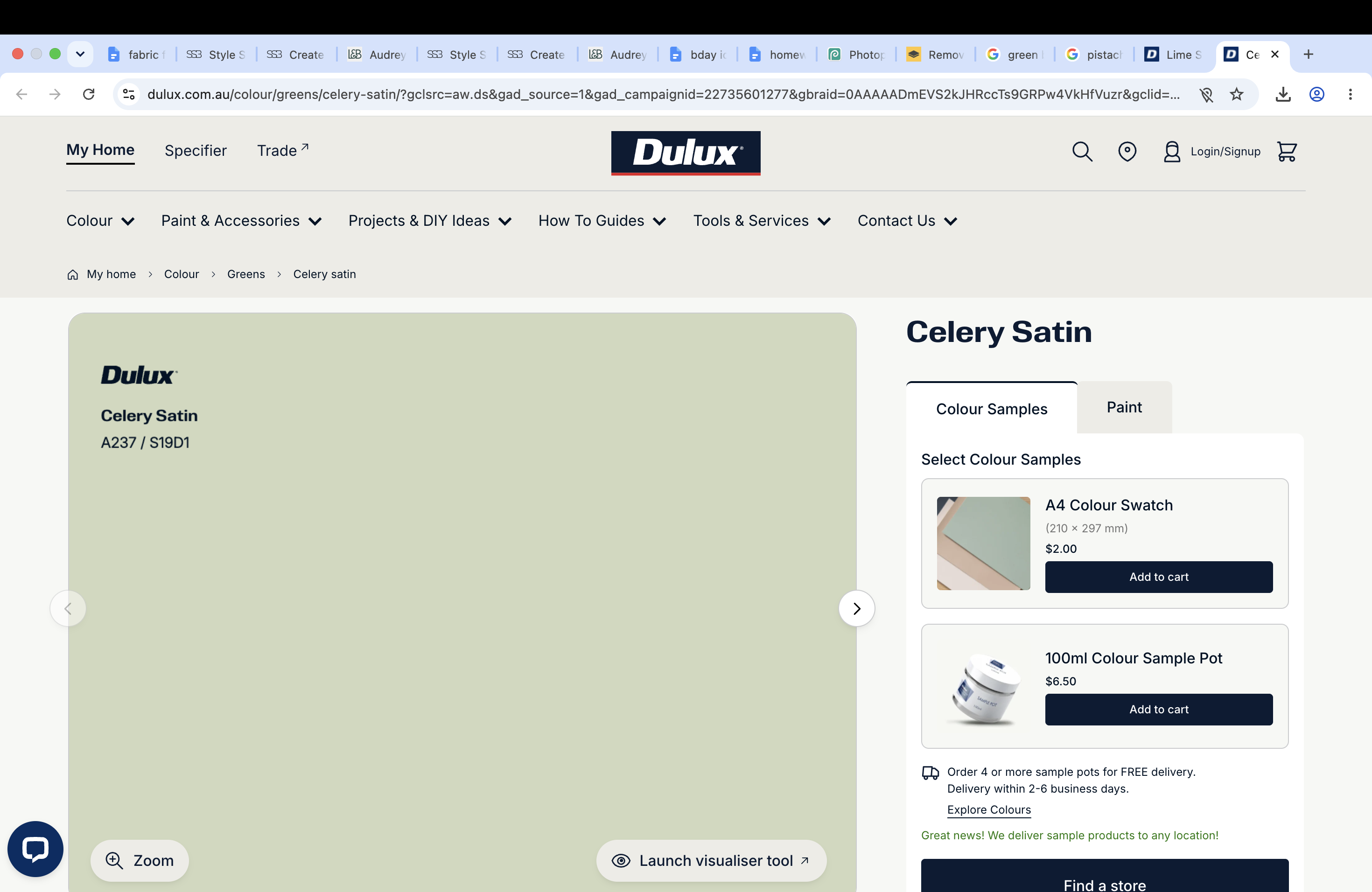
Task: Click the green delivery news message
Action: tap(1069, 835)
